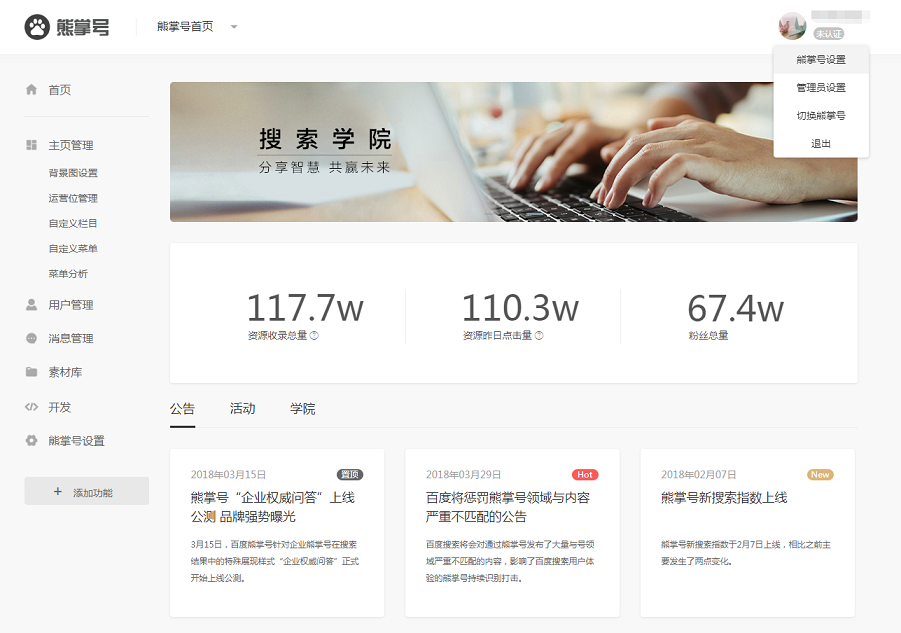This screenshot has width=901, height=633.
Task: Click the 2018年03月29日 date label
Action: pos(463,474)
